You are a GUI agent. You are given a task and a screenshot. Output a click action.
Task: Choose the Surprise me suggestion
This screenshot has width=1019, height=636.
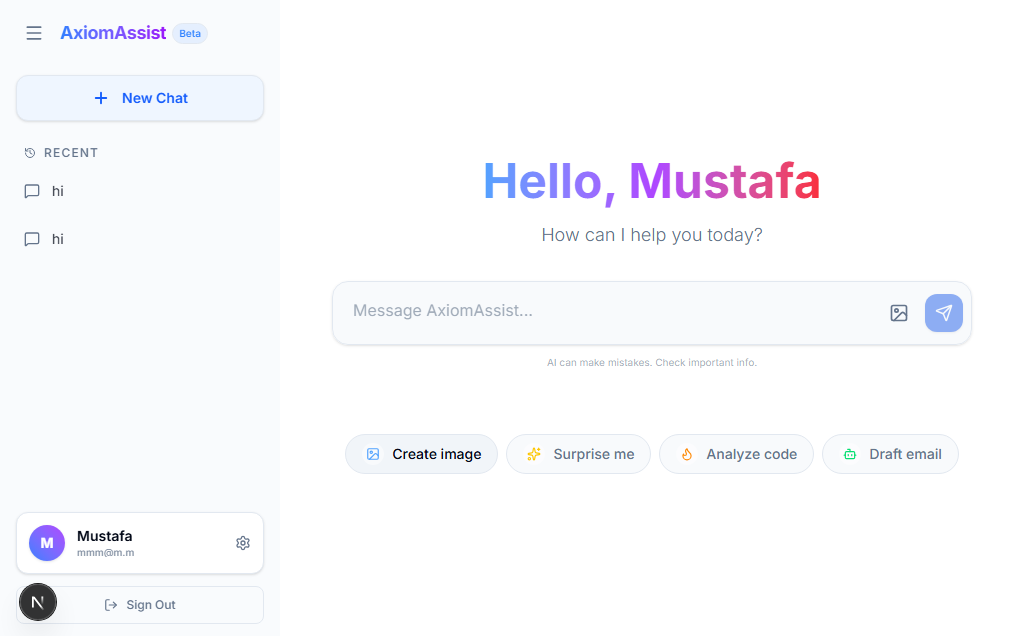coord(578,454)
